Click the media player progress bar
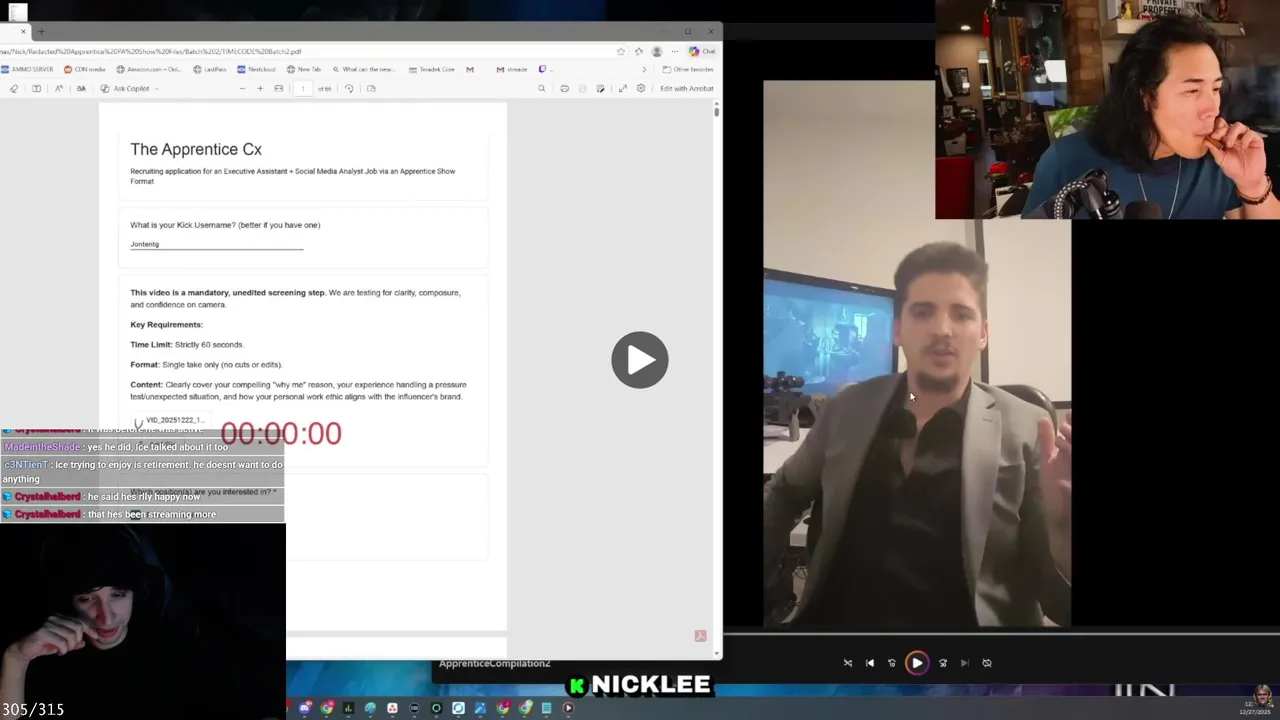 pos(1001,634)
